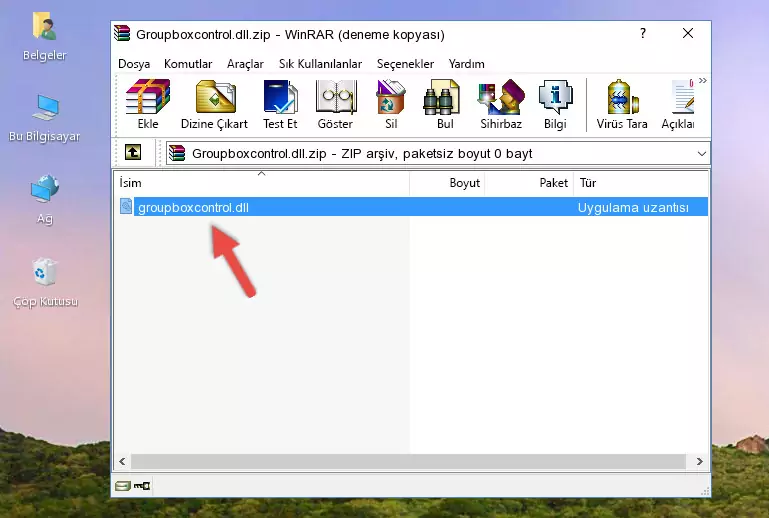Open the Sık Kullanılanlar menu
The height and width of the screenshot is (518, 769).
tap(320, 64)
